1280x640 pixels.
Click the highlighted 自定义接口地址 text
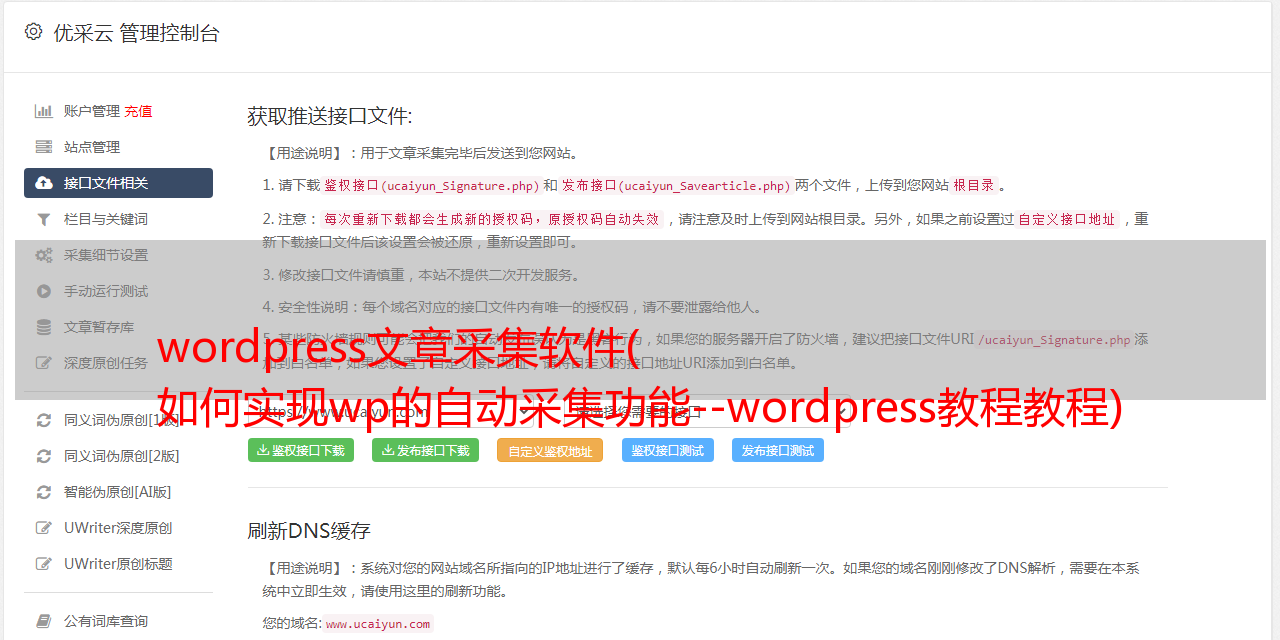click(1066, 219)
